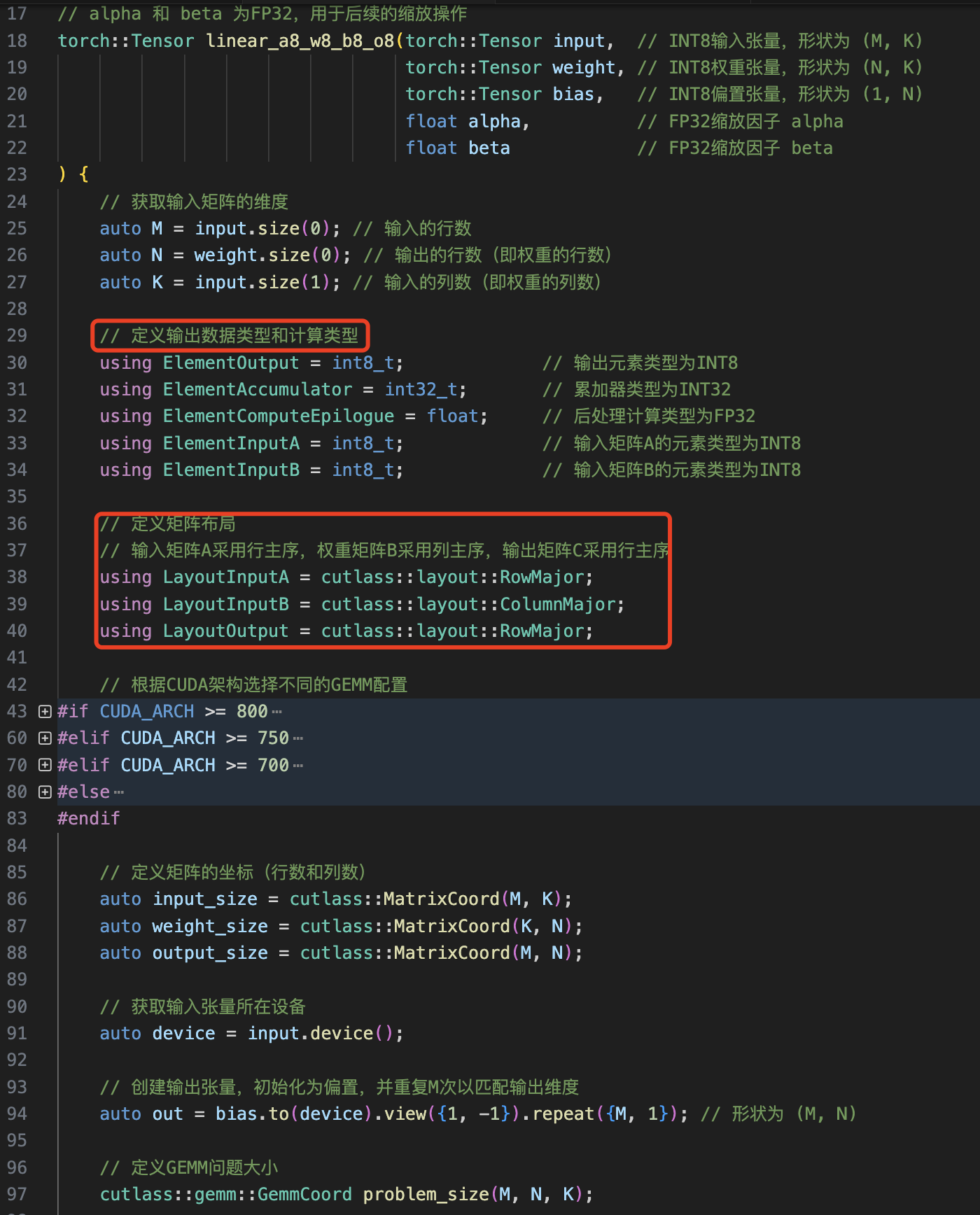Click the ellipsis after CUDA_ARCH >= 750
This screenshot has width=980, height=1215.
click(298, 739)
